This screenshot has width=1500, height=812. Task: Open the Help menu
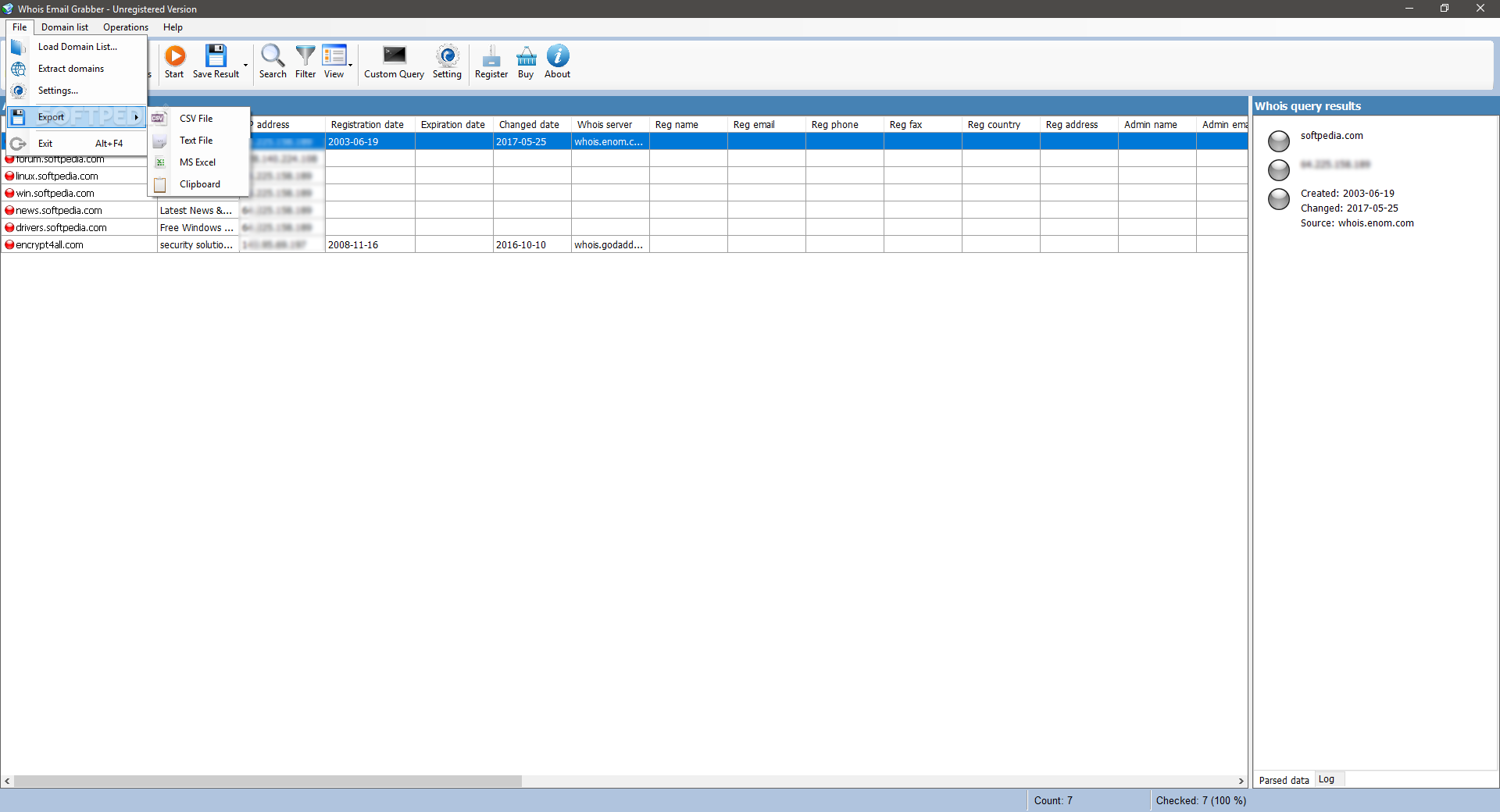173,27
